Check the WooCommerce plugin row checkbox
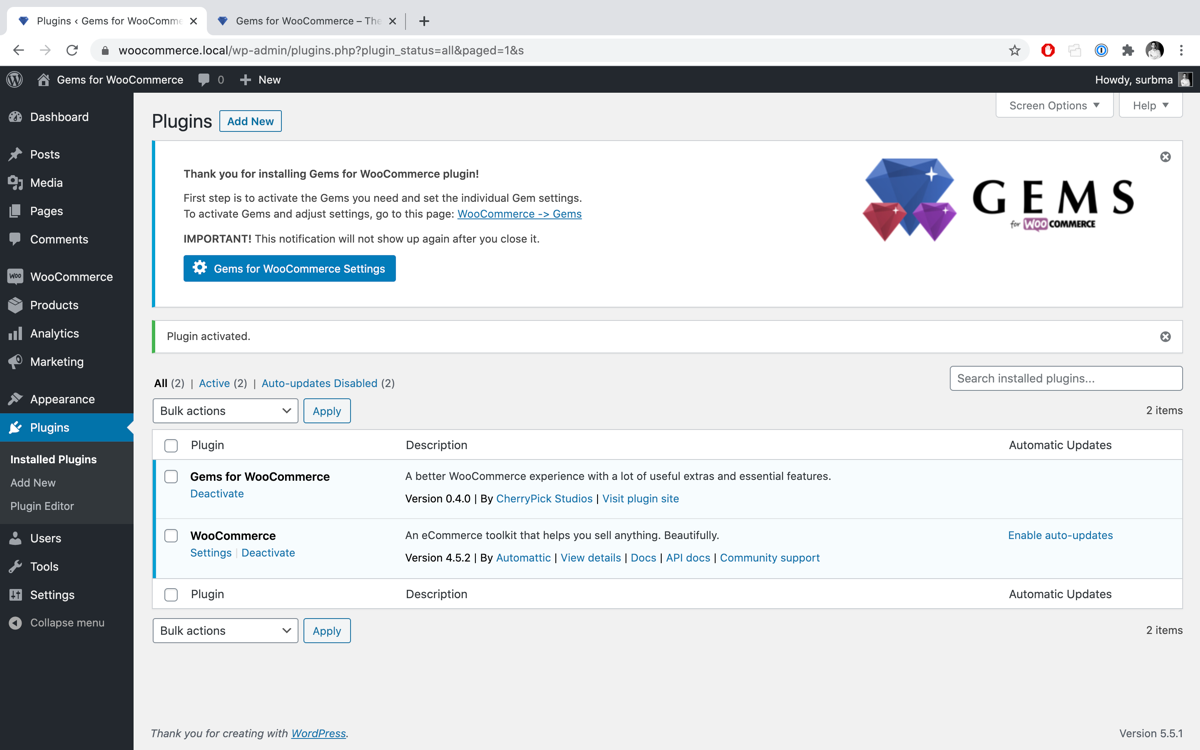1200x750 pixels. (171, 535)
